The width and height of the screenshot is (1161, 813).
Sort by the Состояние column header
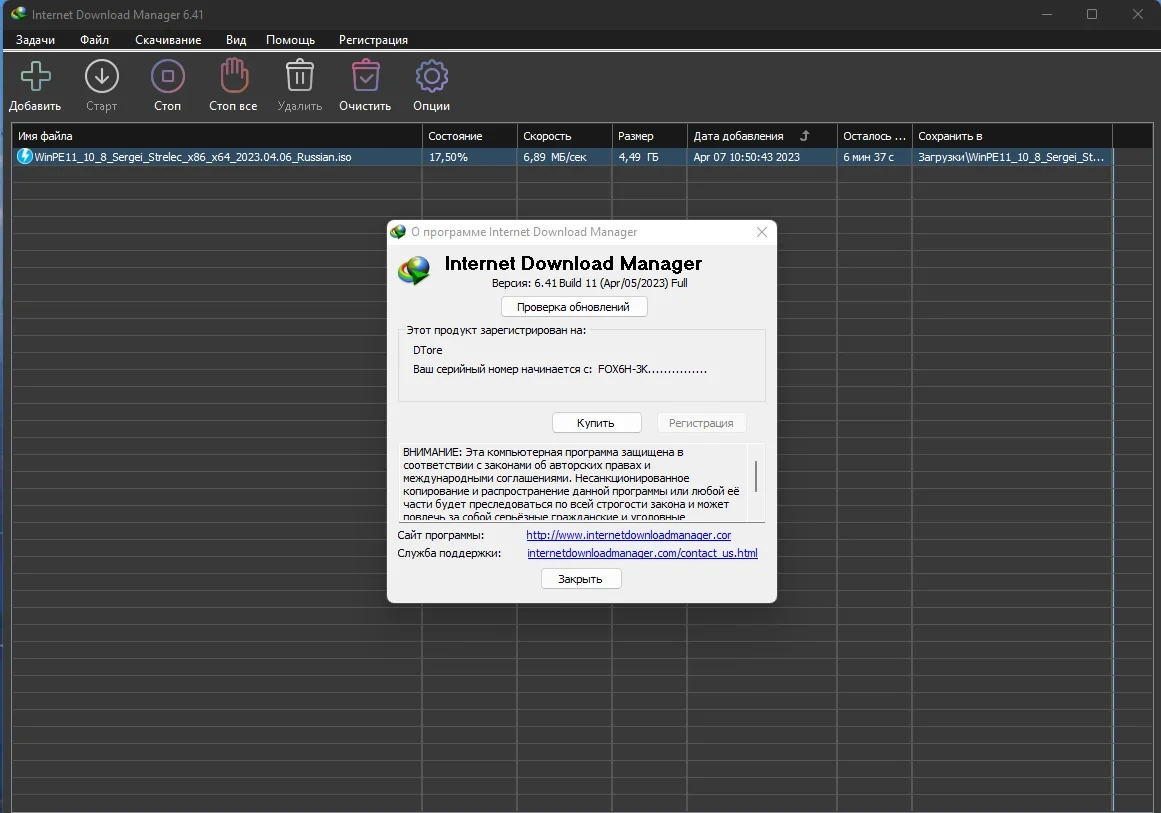pyautogui.click(x=469, y=136)
